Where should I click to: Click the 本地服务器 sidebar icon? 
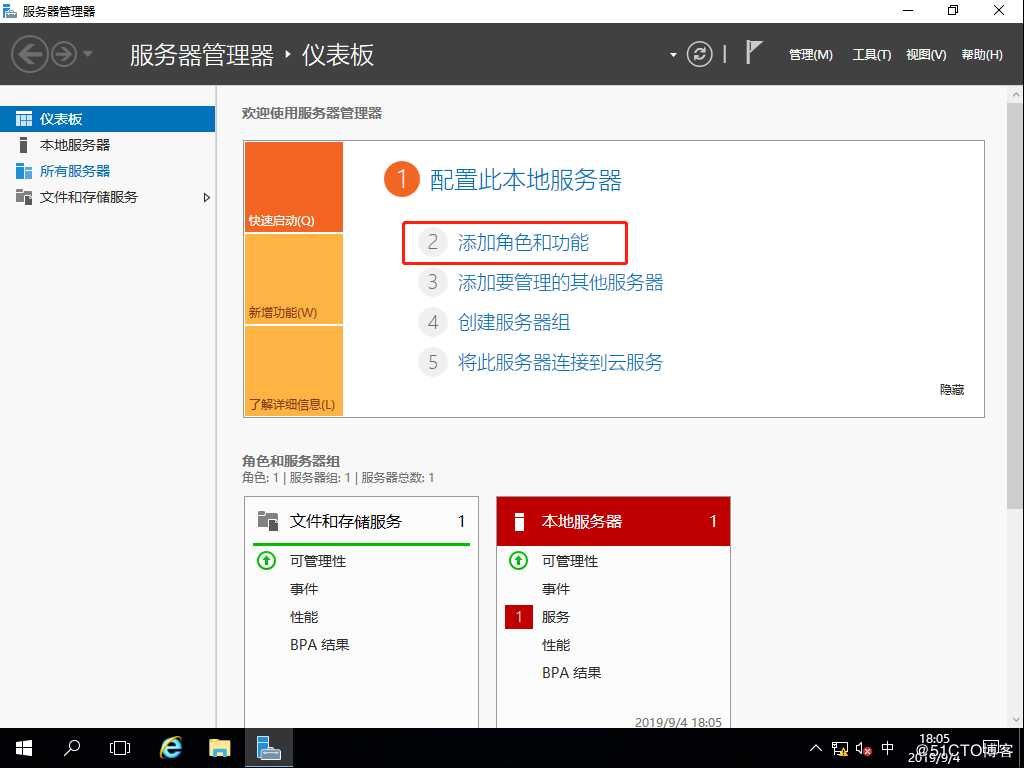coord(24,145)
